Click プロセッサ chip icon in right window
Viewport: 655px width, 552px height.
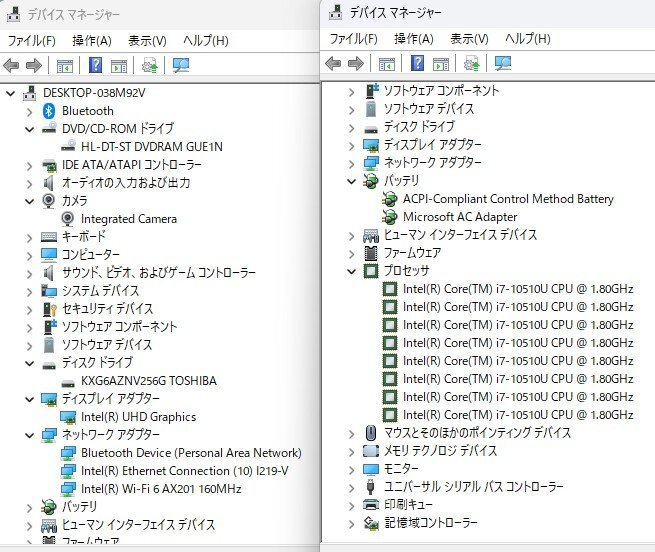point(371,271)
